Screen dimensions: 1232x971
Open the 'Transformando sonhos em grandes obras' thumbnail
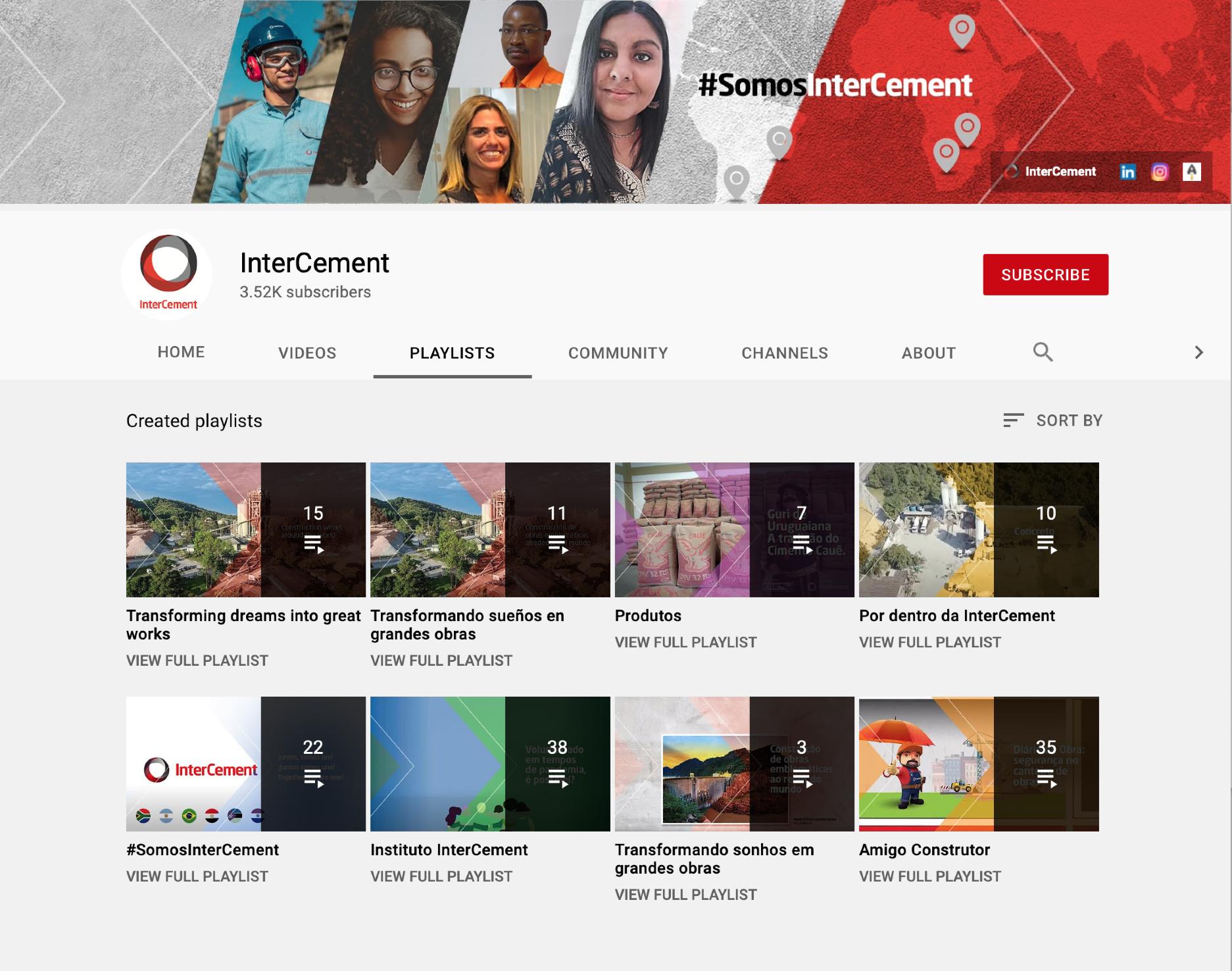pyautogui.click(x=735, y=764)
